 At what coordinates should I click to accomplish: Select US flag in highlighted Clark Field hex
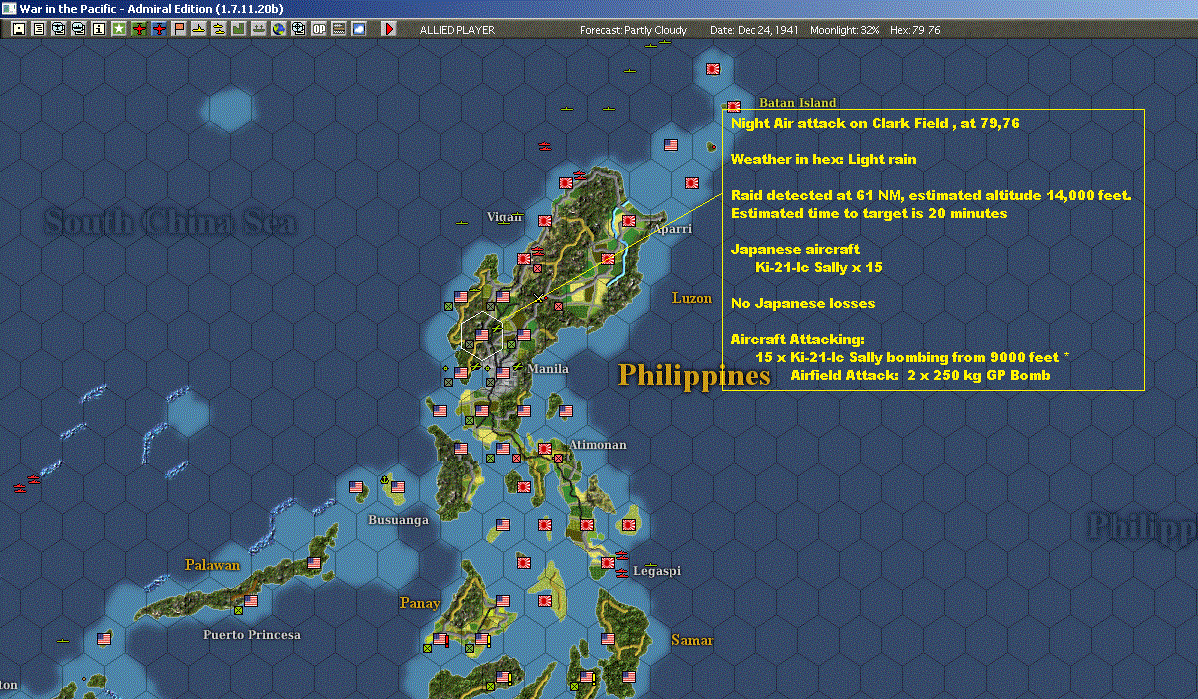(482, 335)
